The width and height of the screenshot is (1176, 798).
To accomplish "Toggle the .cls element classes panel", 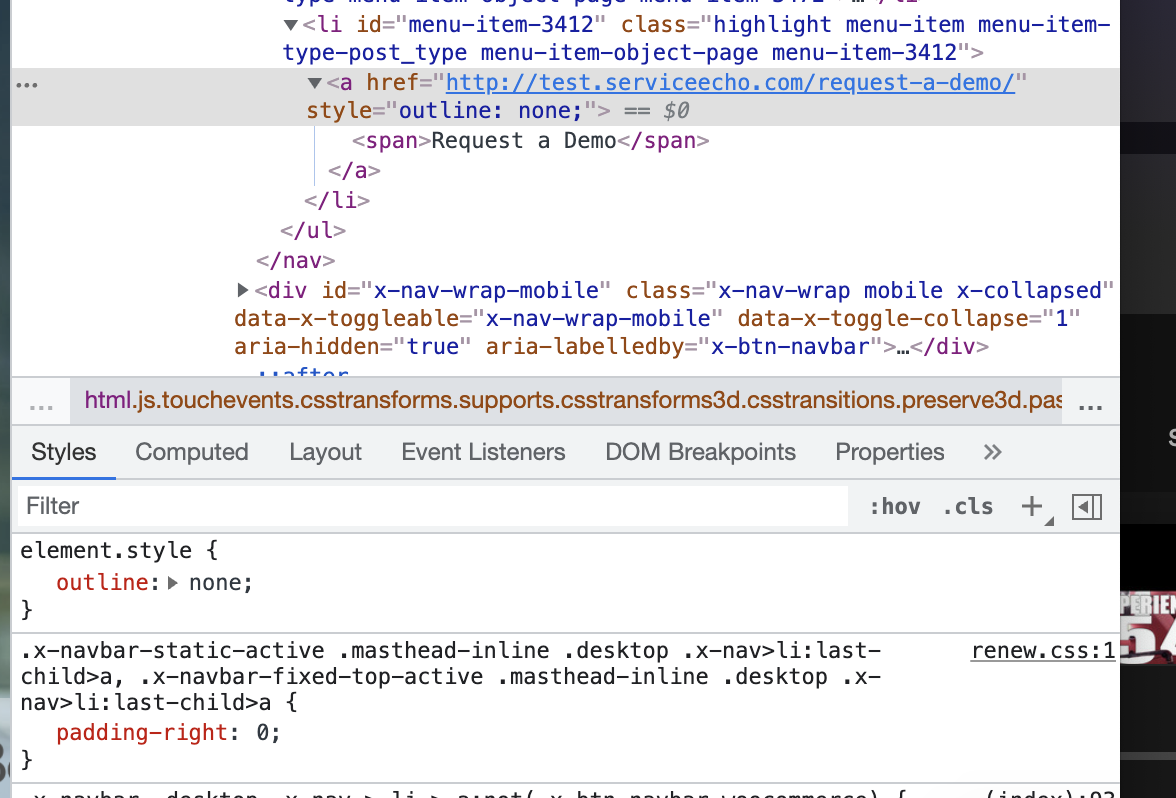I will [968, 507].
